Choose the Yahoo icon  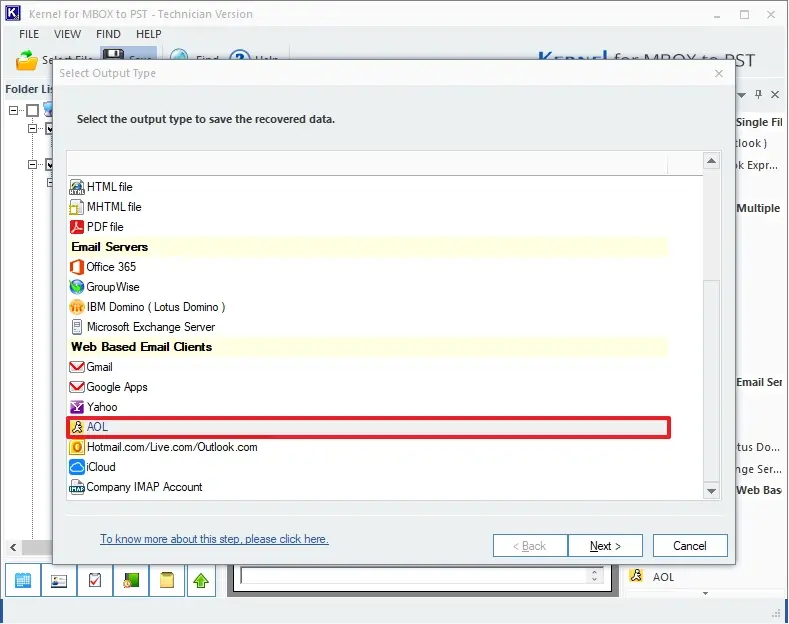(x=76, y=407)
